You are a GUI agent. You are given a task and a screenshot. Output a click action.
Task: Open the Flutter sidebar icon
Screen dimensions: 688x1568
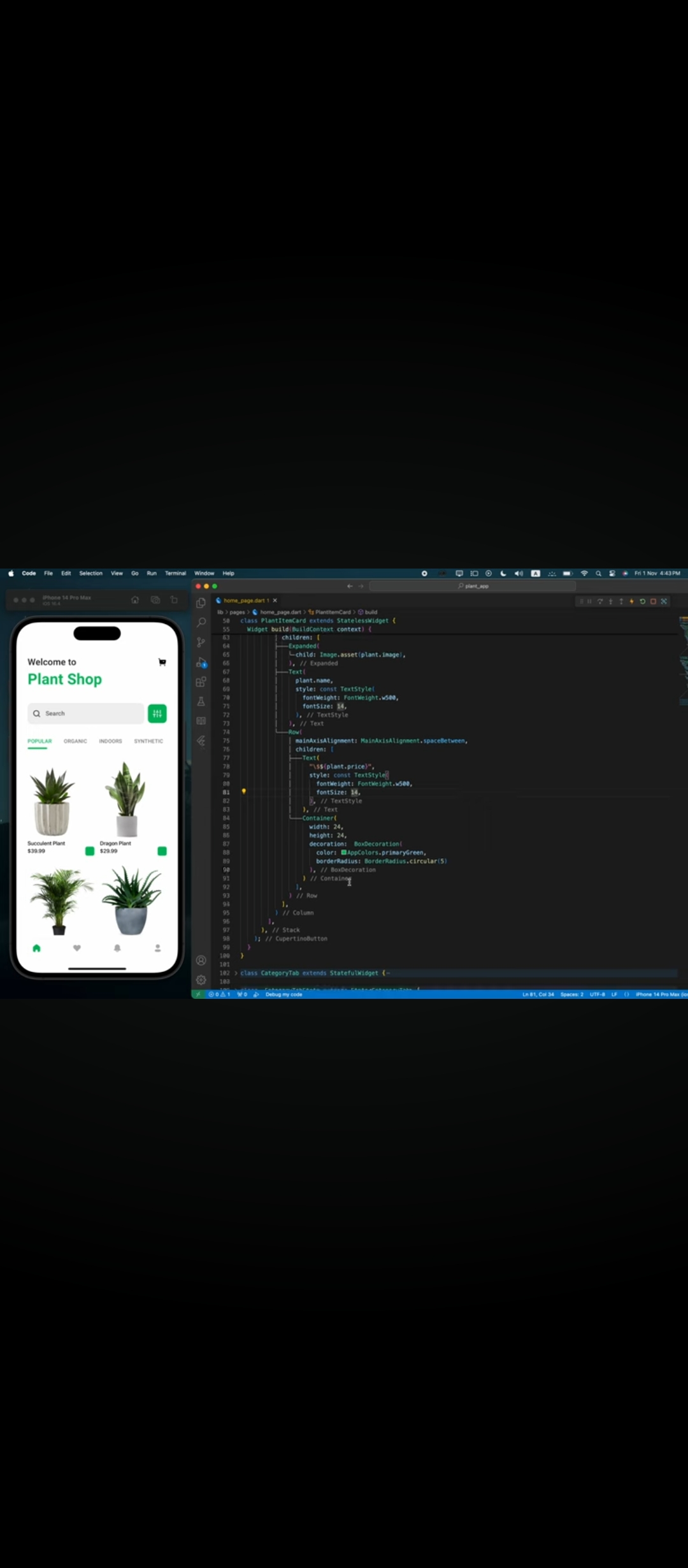coord(201,741)
